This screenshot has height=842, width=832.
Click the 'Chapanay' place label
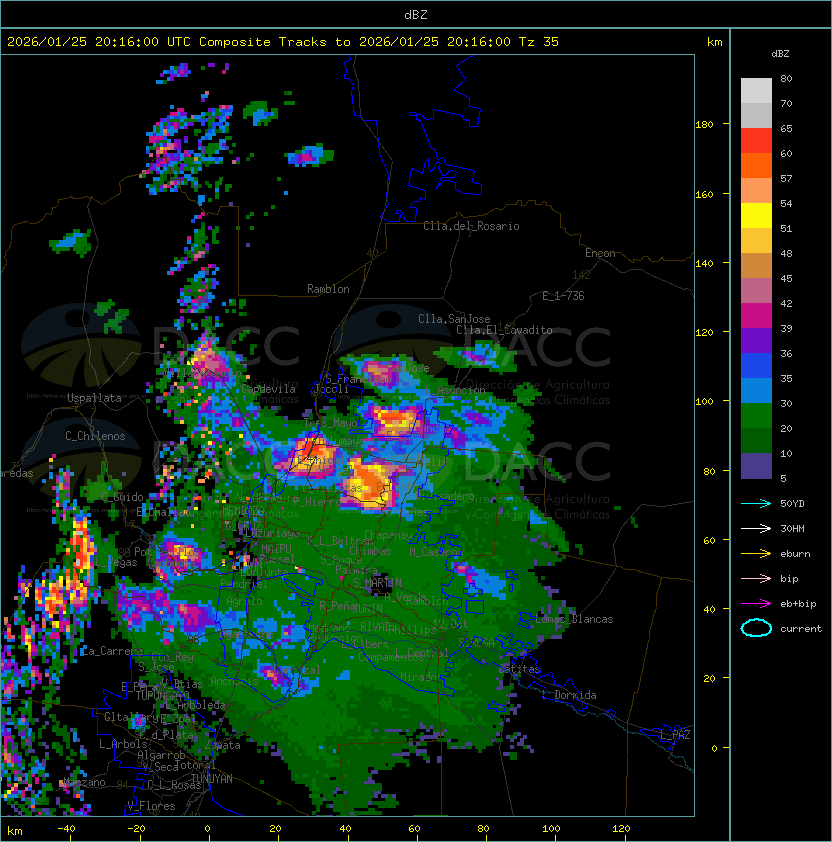coord(388,535)
